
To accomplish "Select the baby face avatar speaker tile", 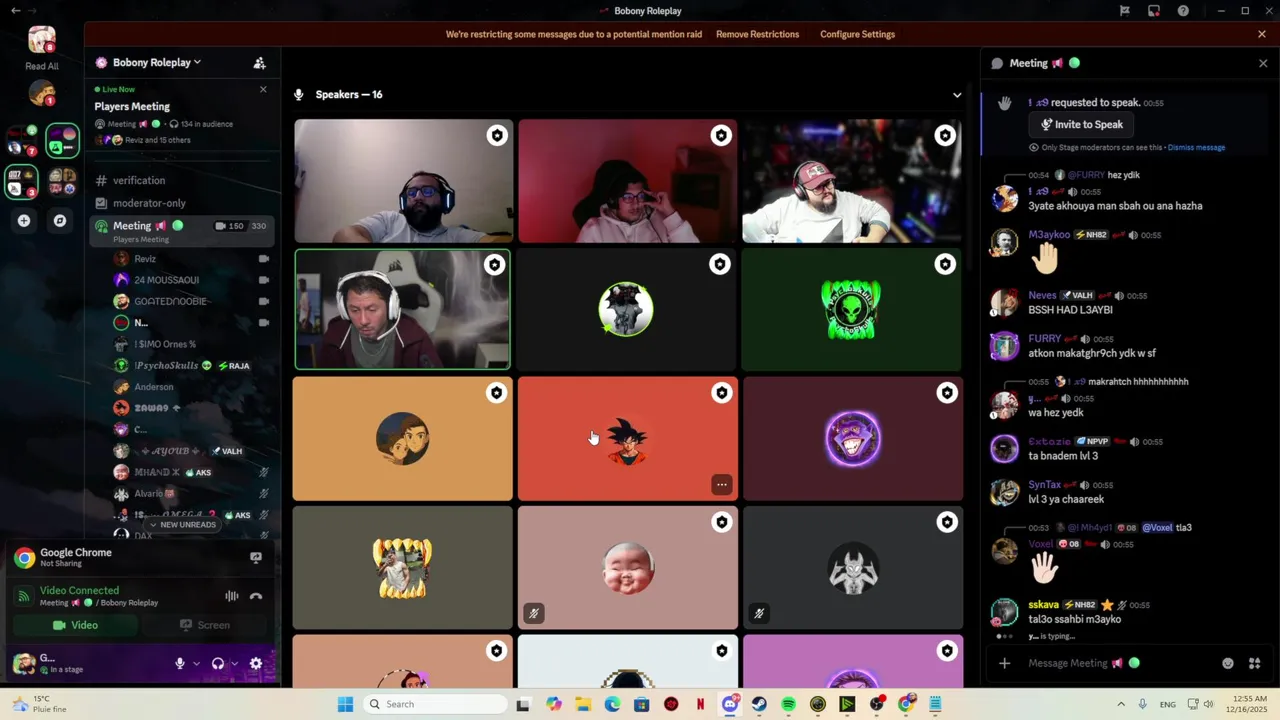I will [628, 568].
